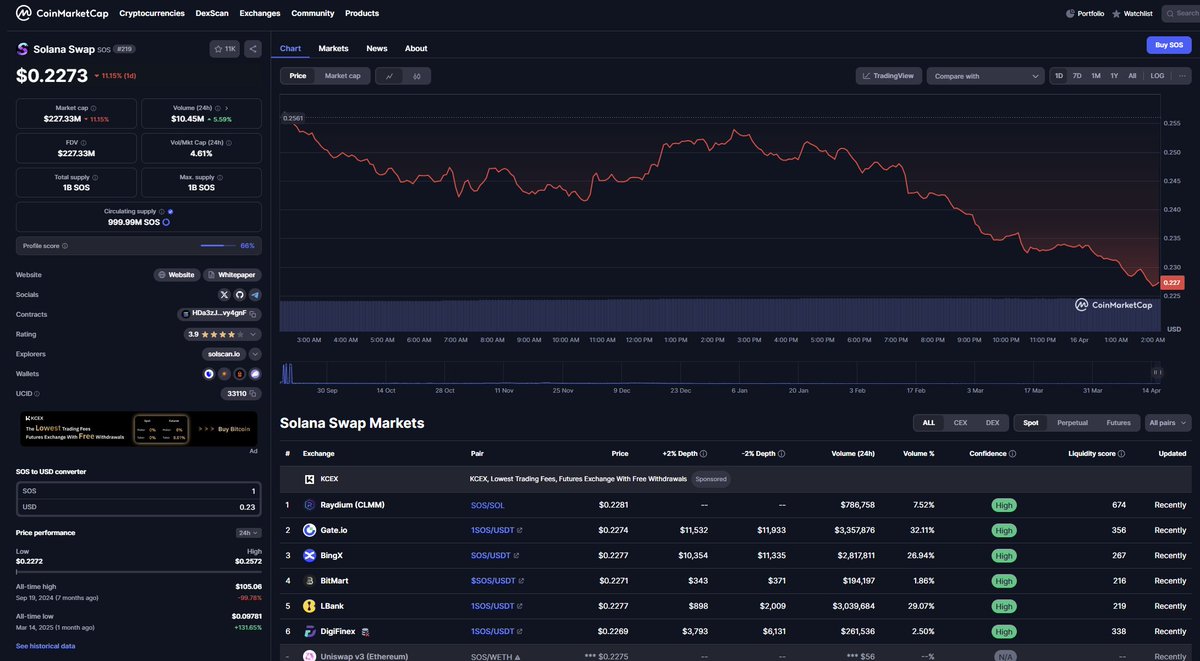The height and width of the screenshot is (661, 1200).
Task: Set chart range to 7D
Action: coord(1077,76)
